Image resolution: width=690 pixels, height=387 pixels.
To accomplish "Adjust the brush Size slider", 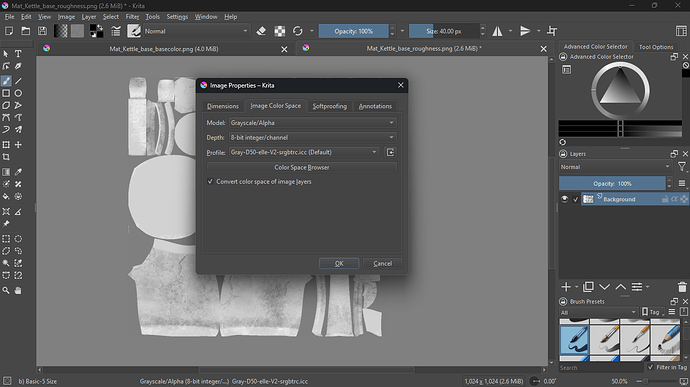I will pyautogui.click(x=444, y=31).
